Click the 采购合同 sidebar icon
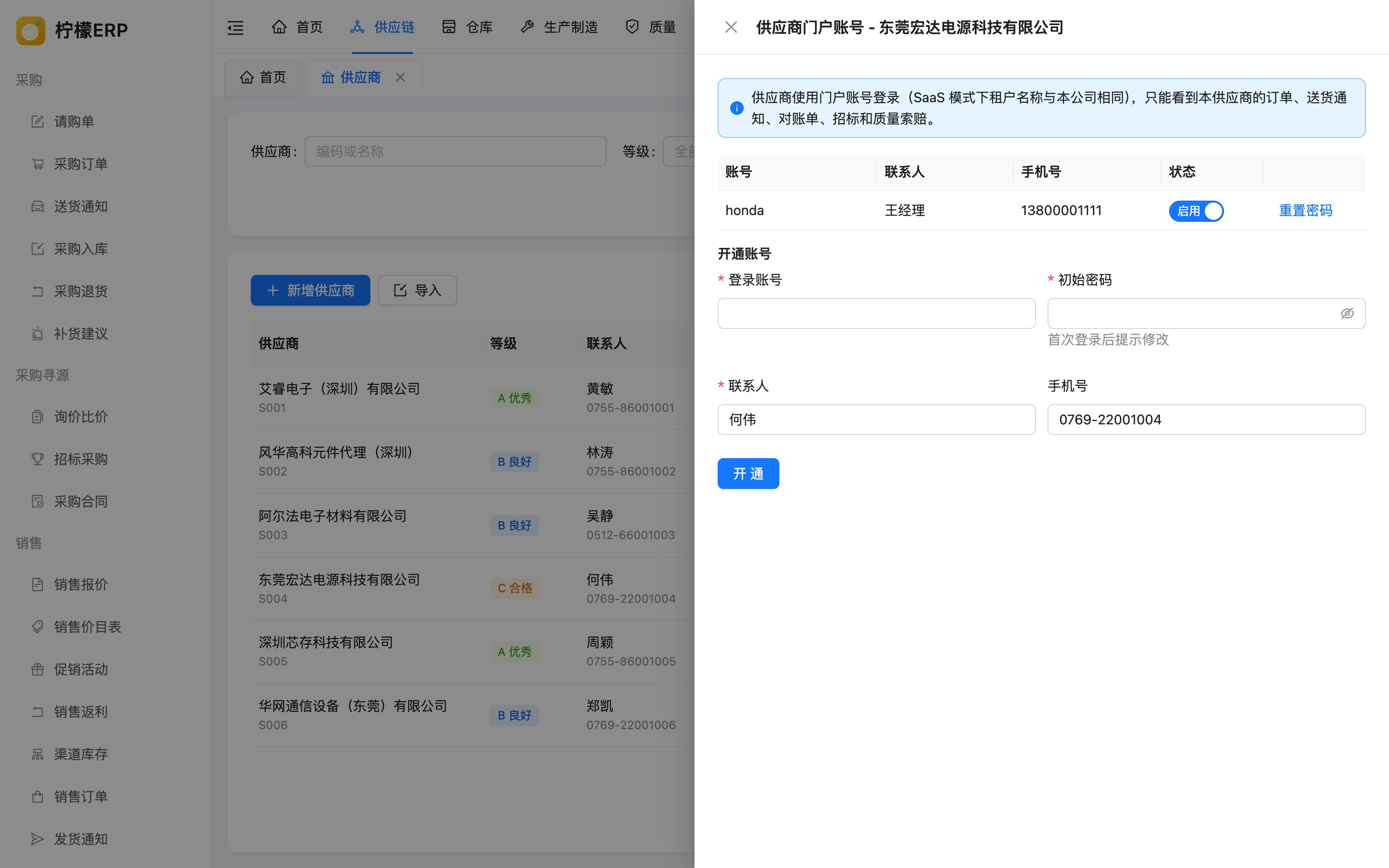Screen dimensions: 1389x868 pyautogui.click(x=37, y=502)
